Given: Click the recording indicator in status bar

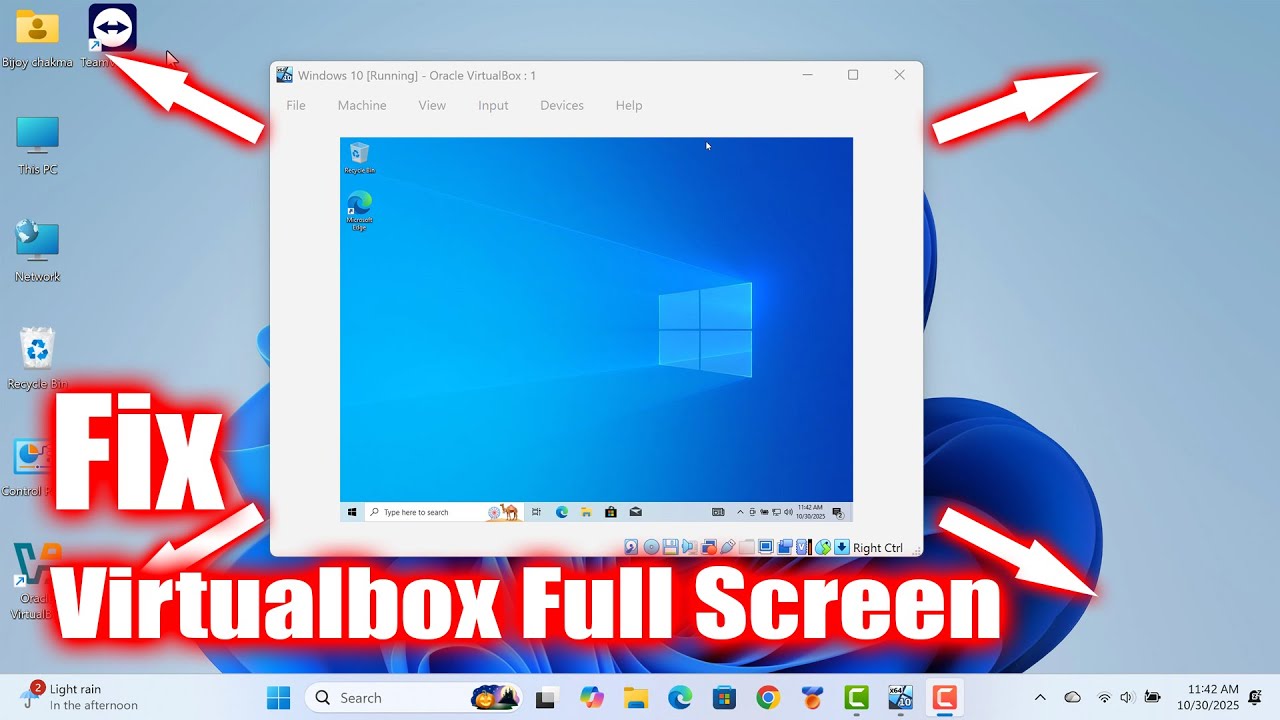Looking at the screenshot, I should [x=785, y=547].
